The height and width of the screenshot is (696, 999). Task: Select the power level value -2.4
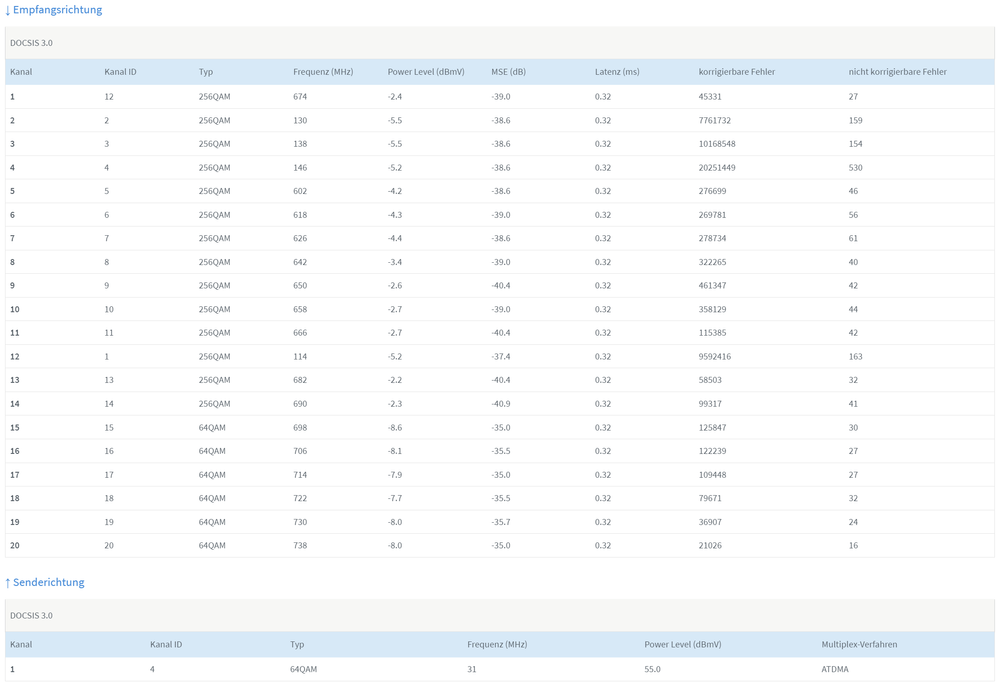point(394,97)
